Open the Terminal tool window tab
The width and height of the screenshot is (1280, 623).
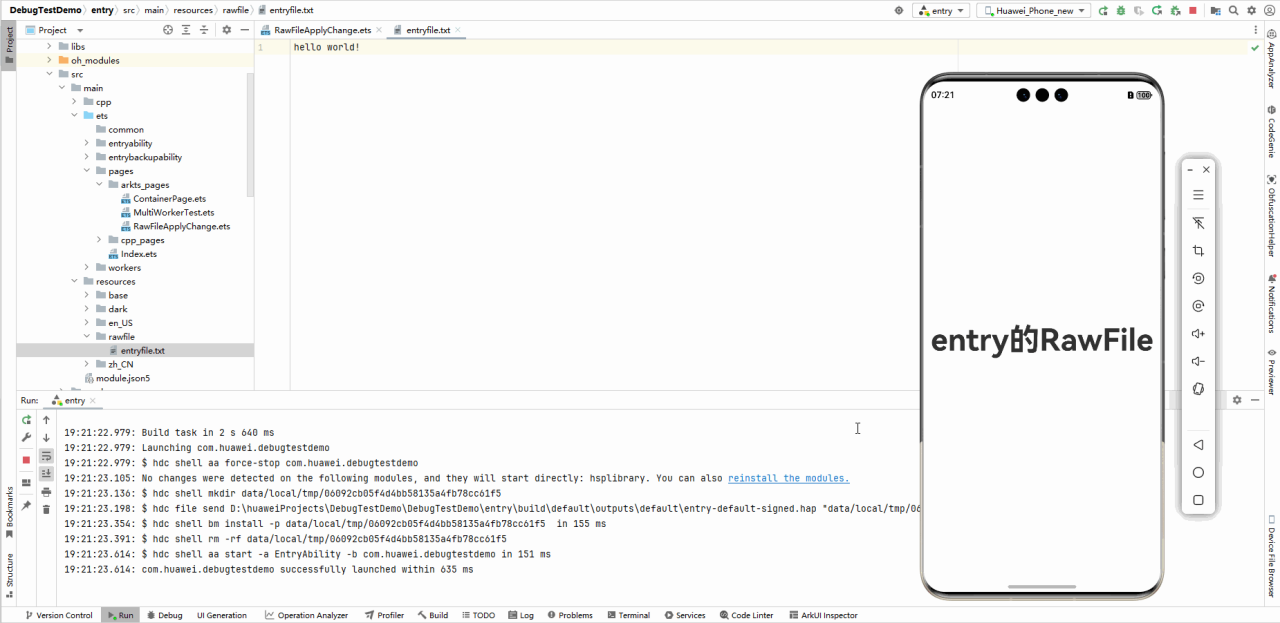[627, 615]
